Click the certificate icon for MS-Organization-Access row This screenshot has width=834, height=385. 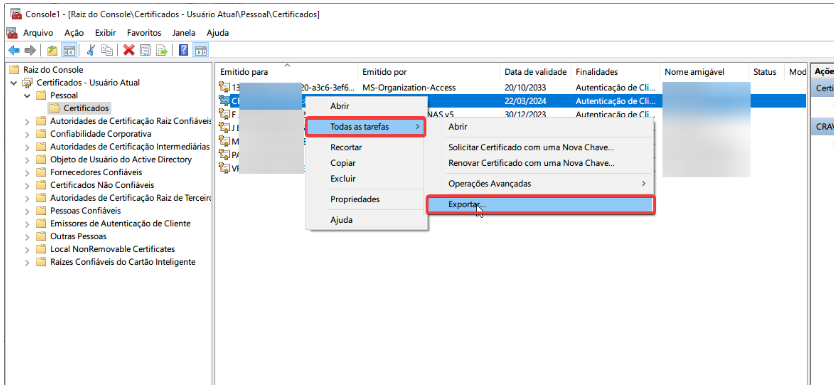click(x=224, y=87)
